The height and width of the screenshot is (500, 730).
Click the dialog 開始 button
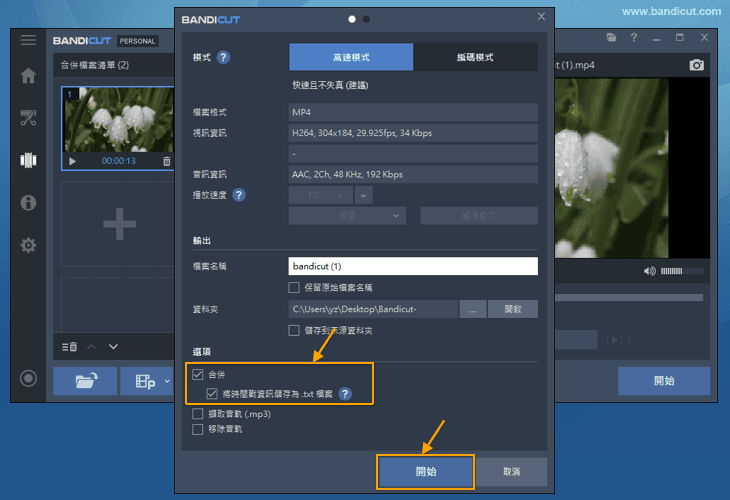tap(426, 472)
